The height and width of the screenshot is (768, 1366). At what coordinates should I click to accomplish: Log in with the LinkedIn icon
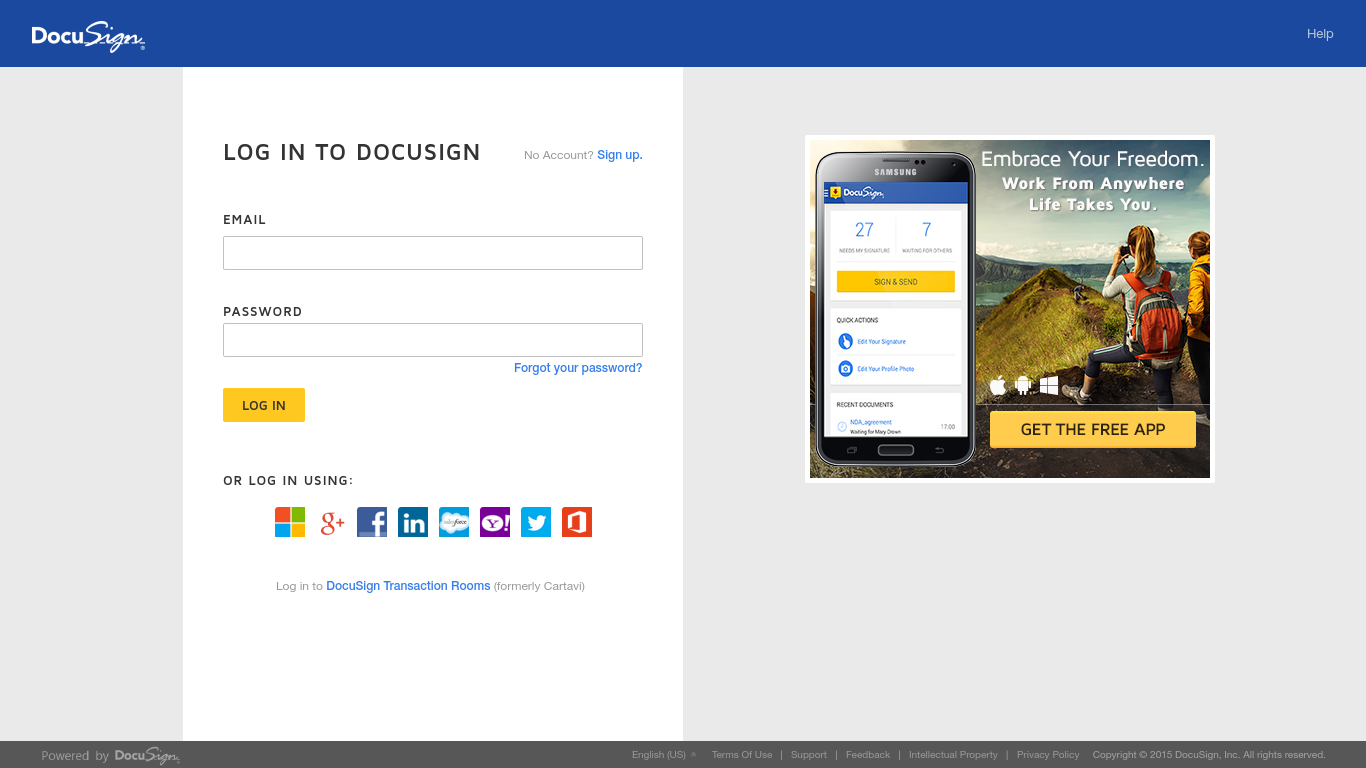coord(413,522)
